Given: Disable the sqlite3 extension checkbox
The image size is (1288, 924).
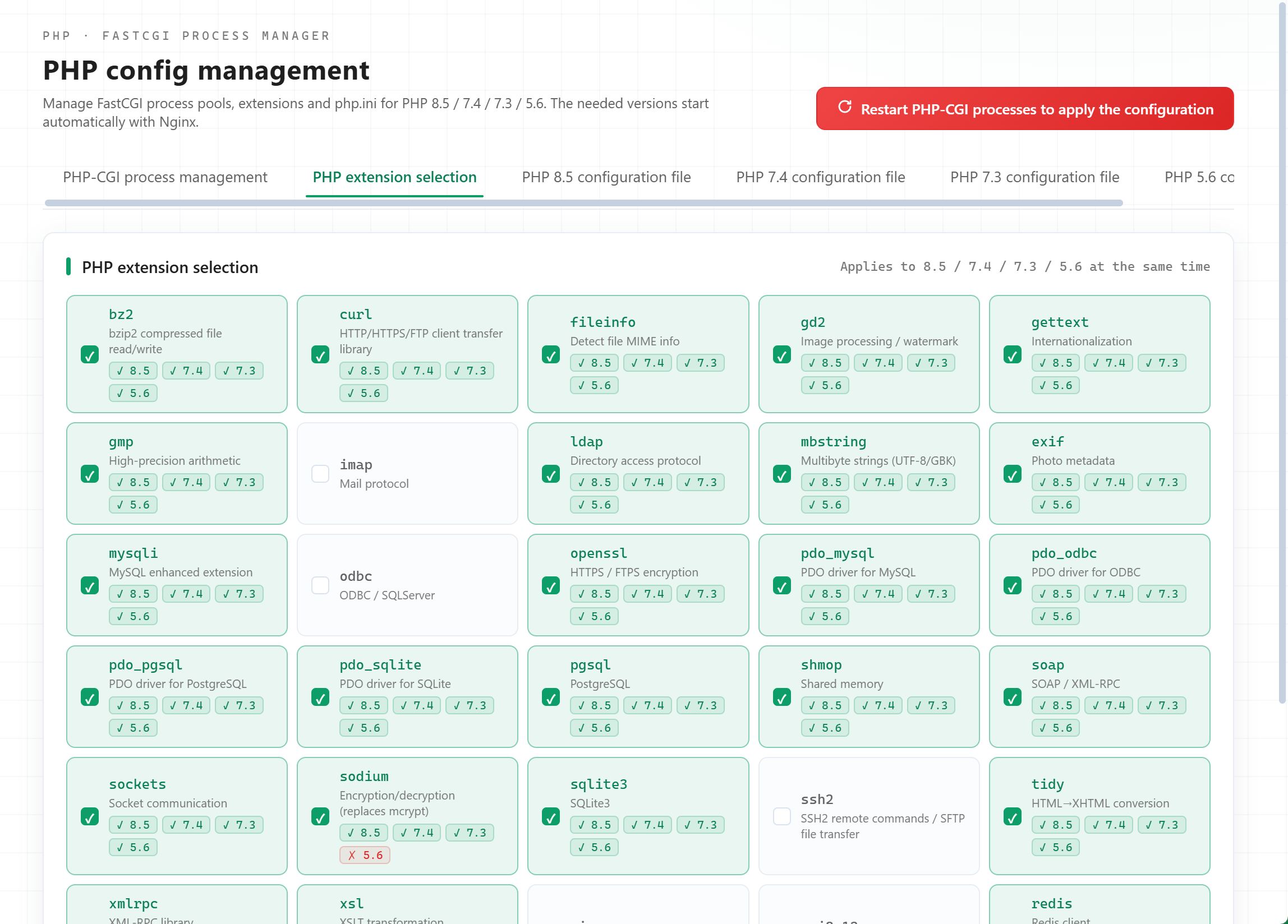Looking at the screenshot, I should 551,817.
